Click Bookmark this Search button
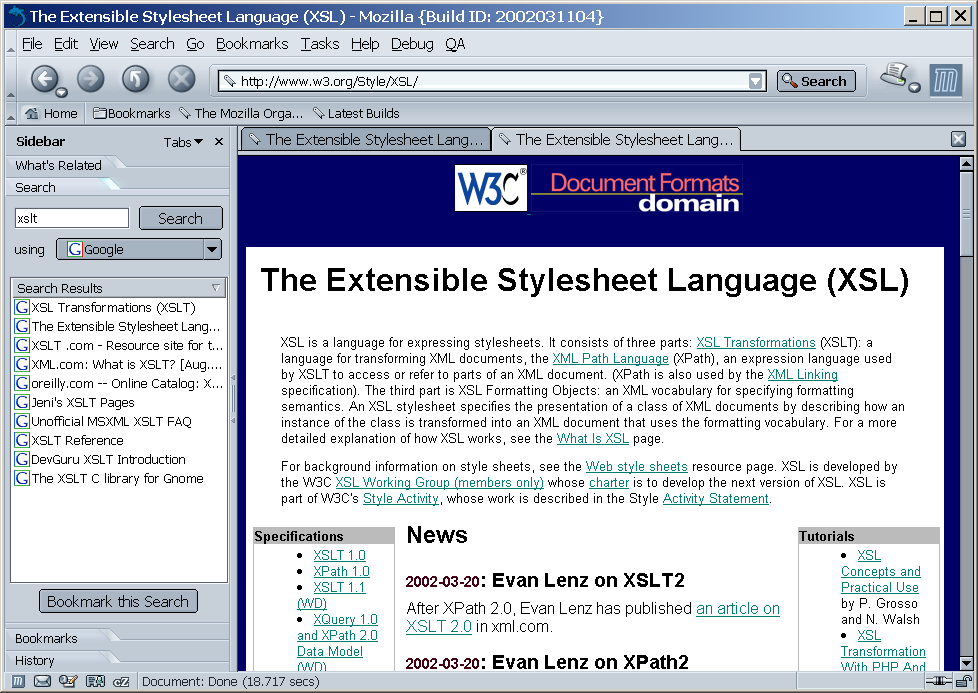This screenshot has width=978, height=693. pyautogui.click(x=118, y=601)
